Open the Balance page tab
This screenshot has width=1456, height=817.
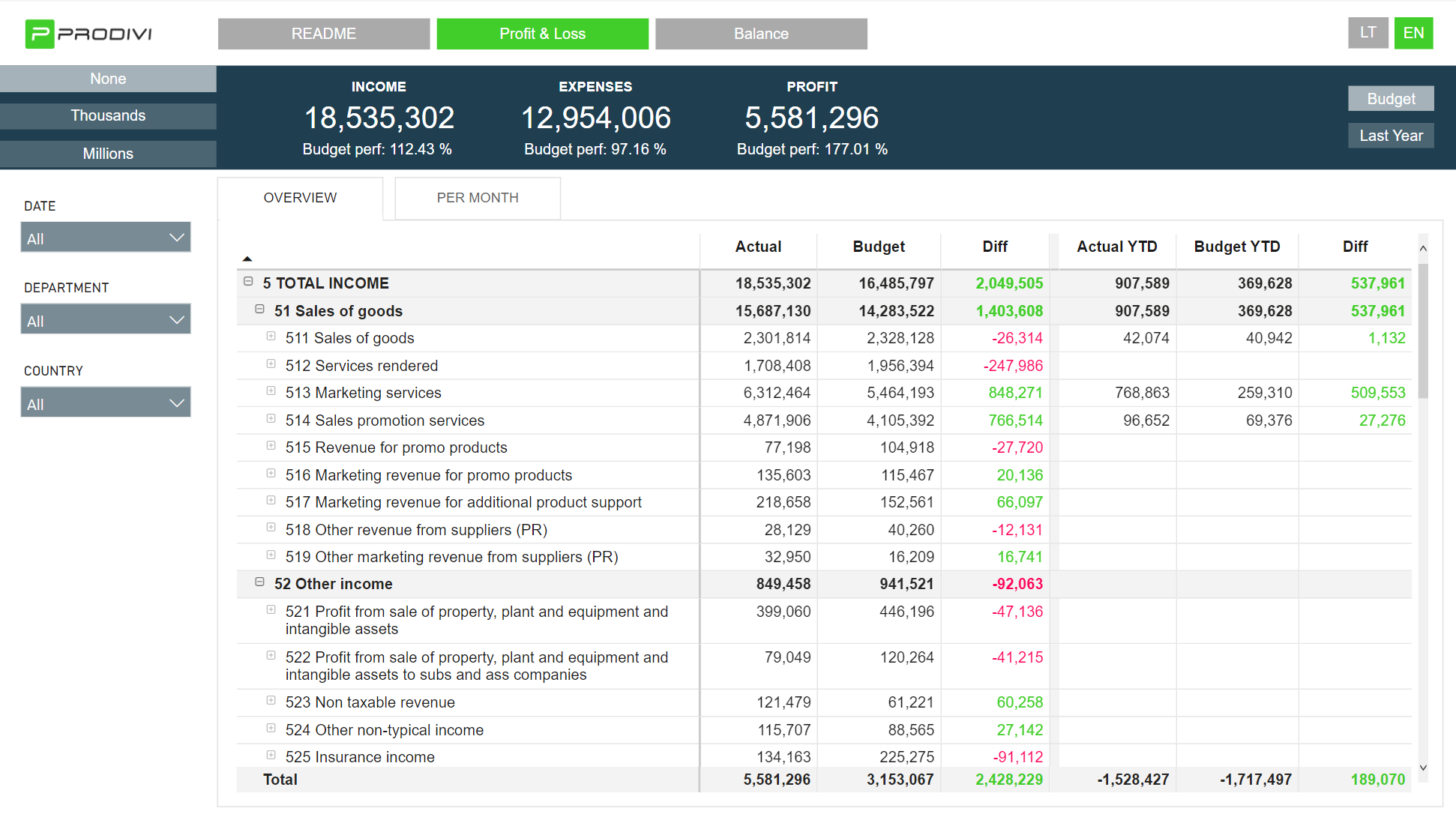coord(761,34)
